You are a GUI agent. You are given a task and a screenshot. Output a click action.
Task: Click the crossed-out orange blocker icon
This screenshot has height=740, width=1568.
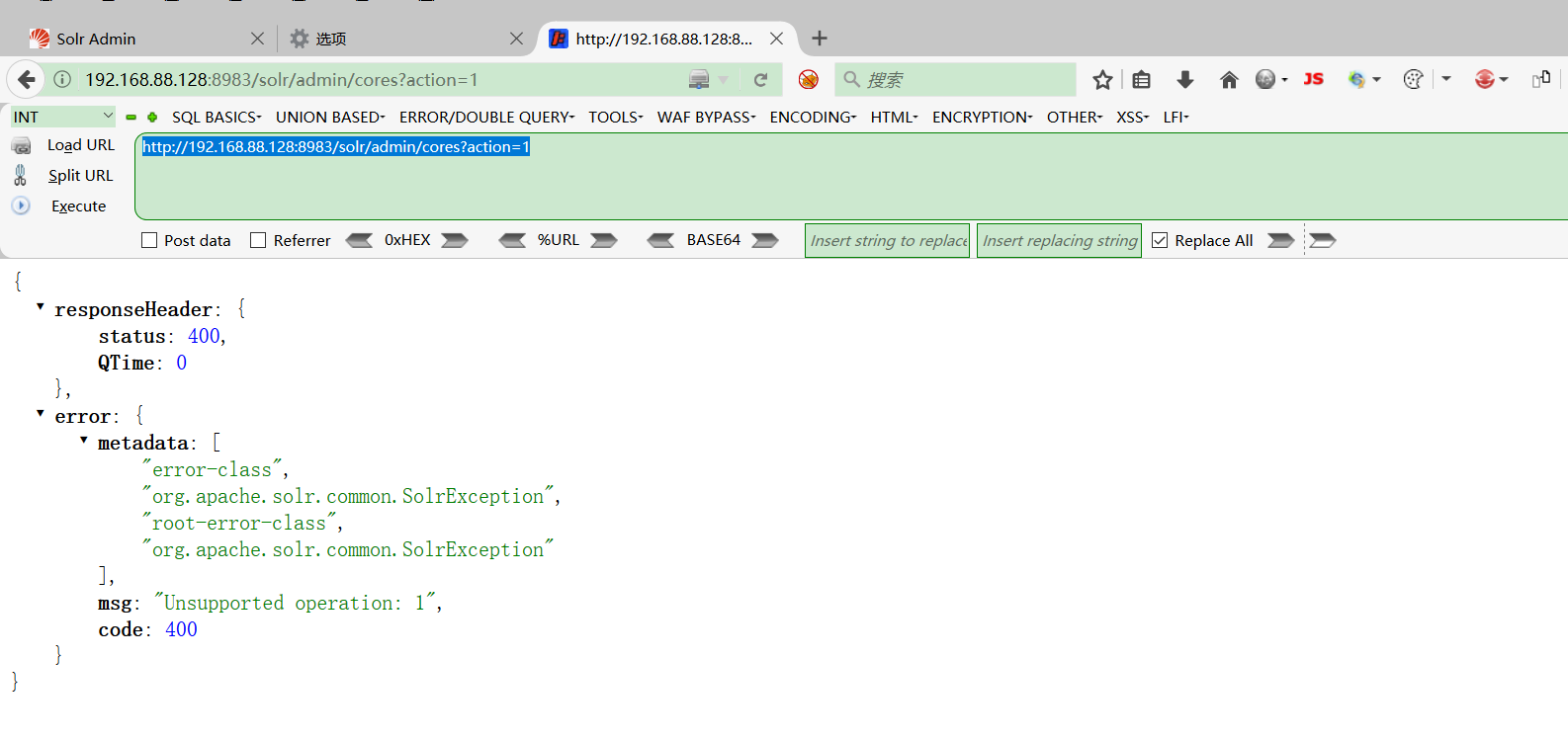tap(808, 79)
